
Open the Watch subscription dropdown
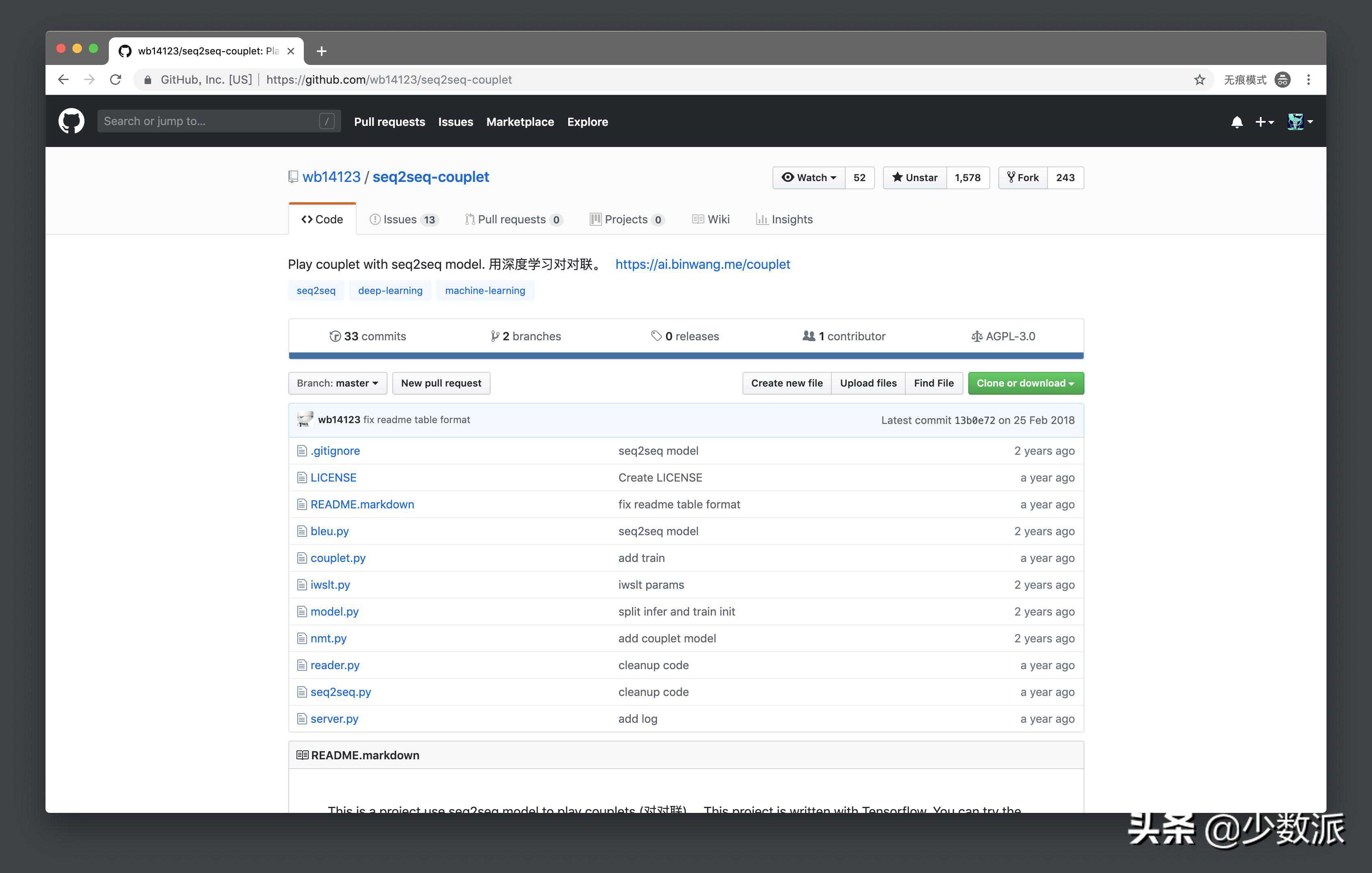809,178
